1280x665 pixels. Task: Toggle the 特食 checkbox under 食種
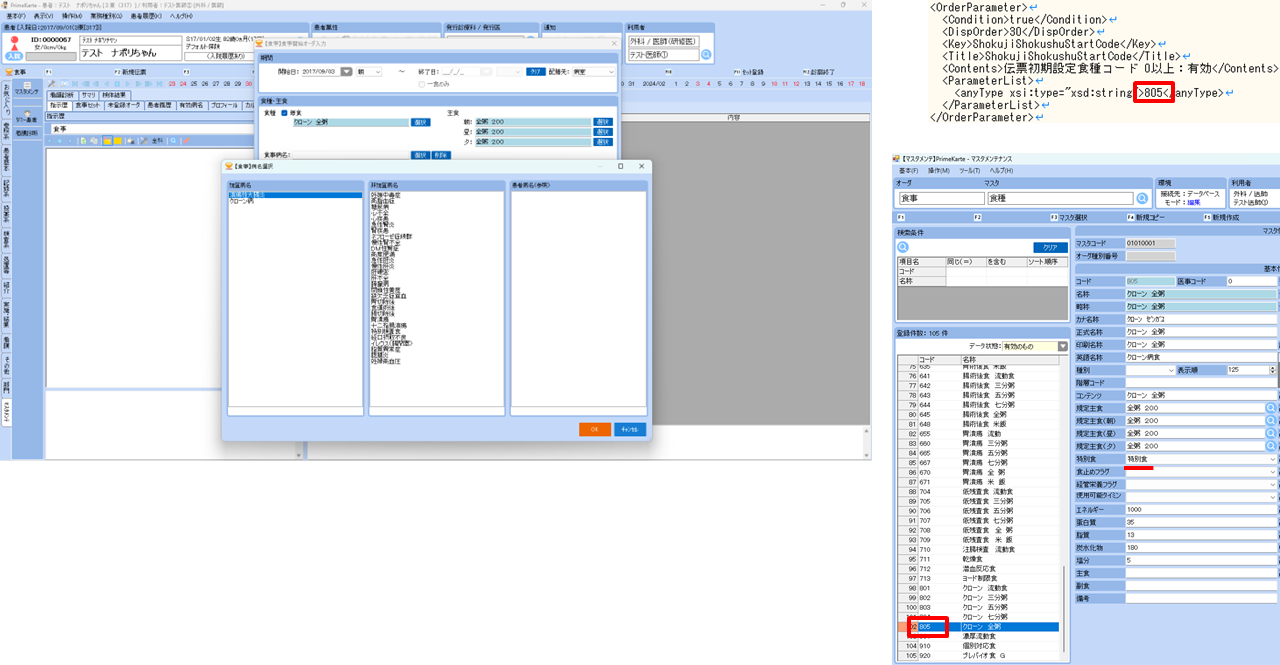pyautogui.click(x=284, y=112)
